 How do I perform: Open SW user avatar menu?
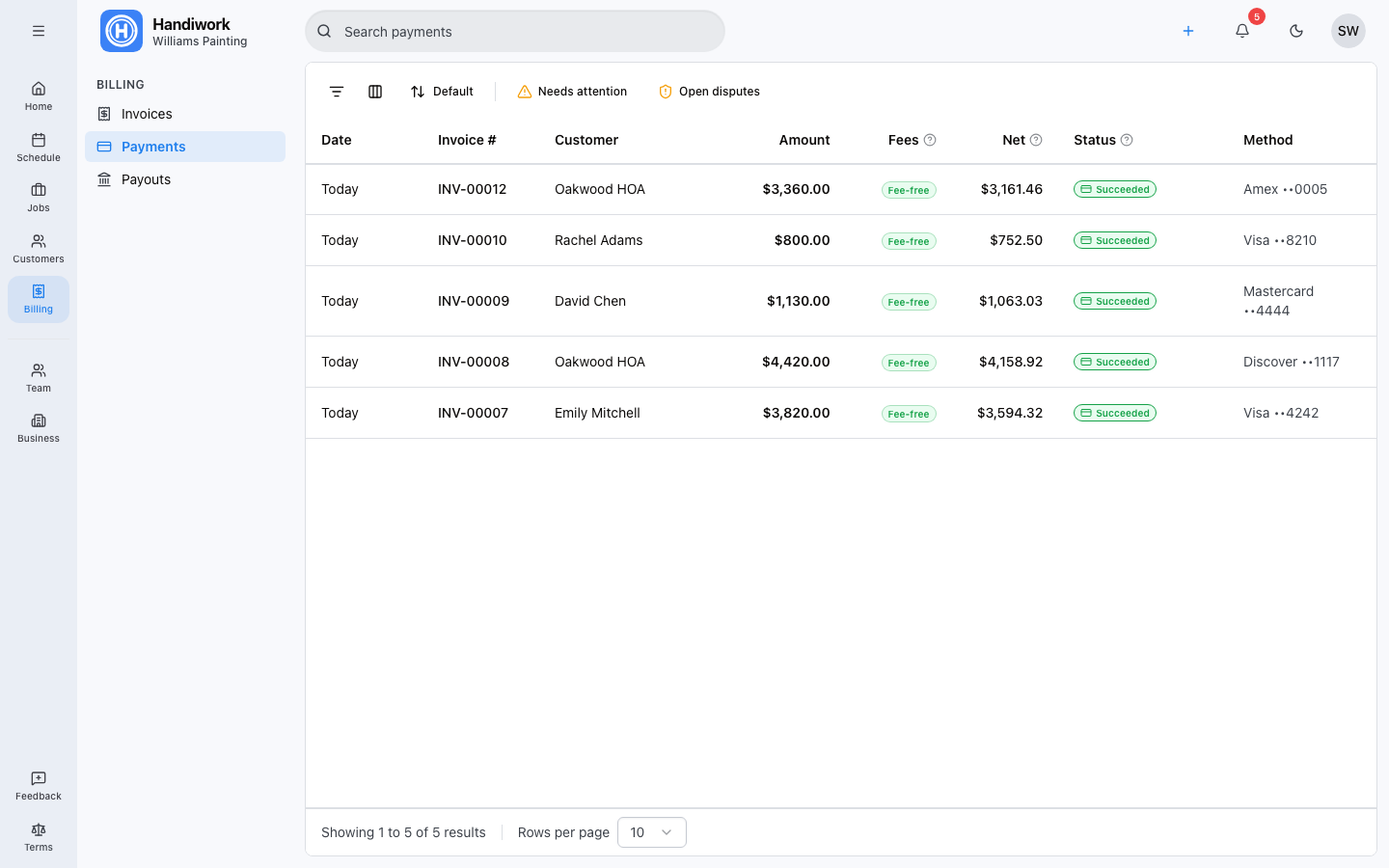point(1348,31)
